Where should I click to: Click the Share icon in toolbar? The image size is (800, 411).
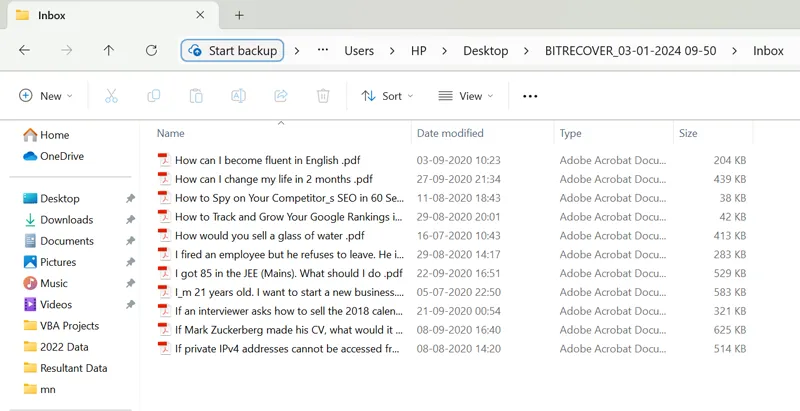[281, 96]
